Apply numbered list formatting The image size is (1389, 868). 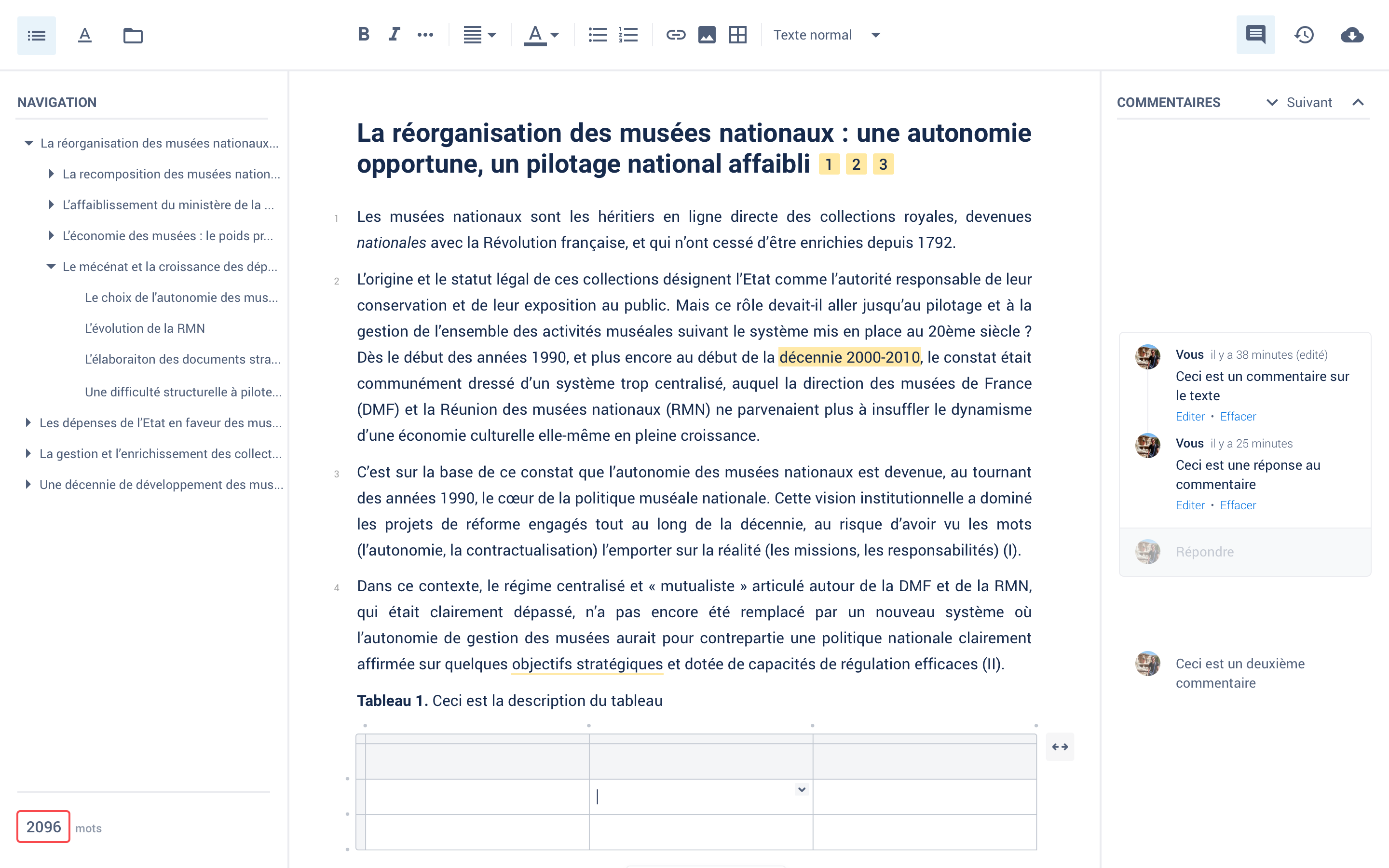tap(628, 35)
